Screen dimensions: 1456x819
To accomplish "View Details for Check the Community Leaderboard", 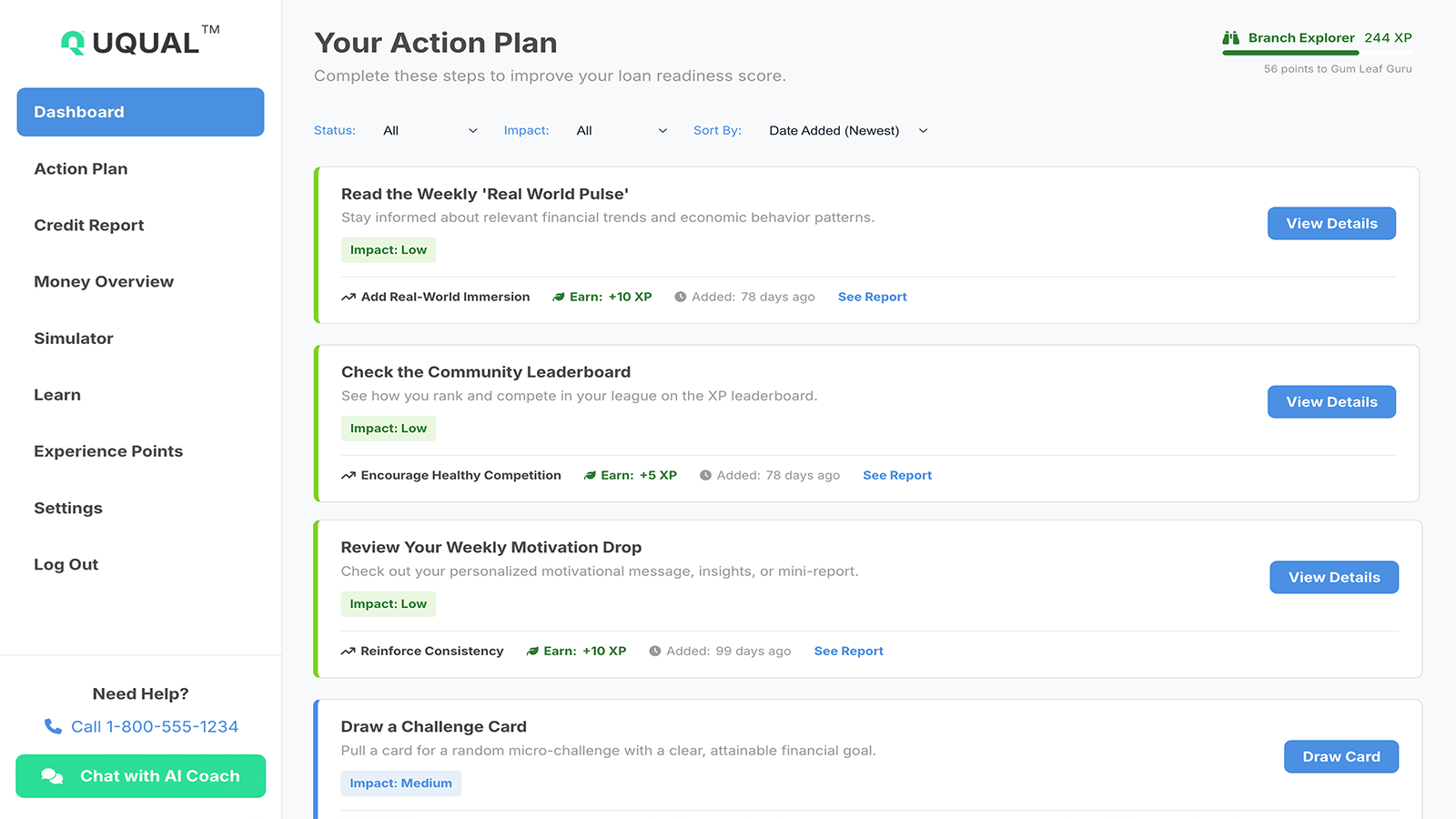I will 1331,402.
